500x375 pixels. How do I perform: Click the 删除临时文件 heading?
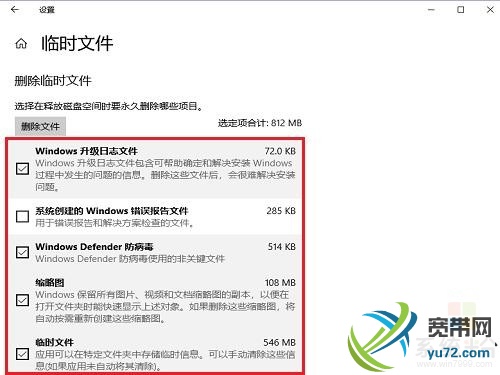(53, 81)
